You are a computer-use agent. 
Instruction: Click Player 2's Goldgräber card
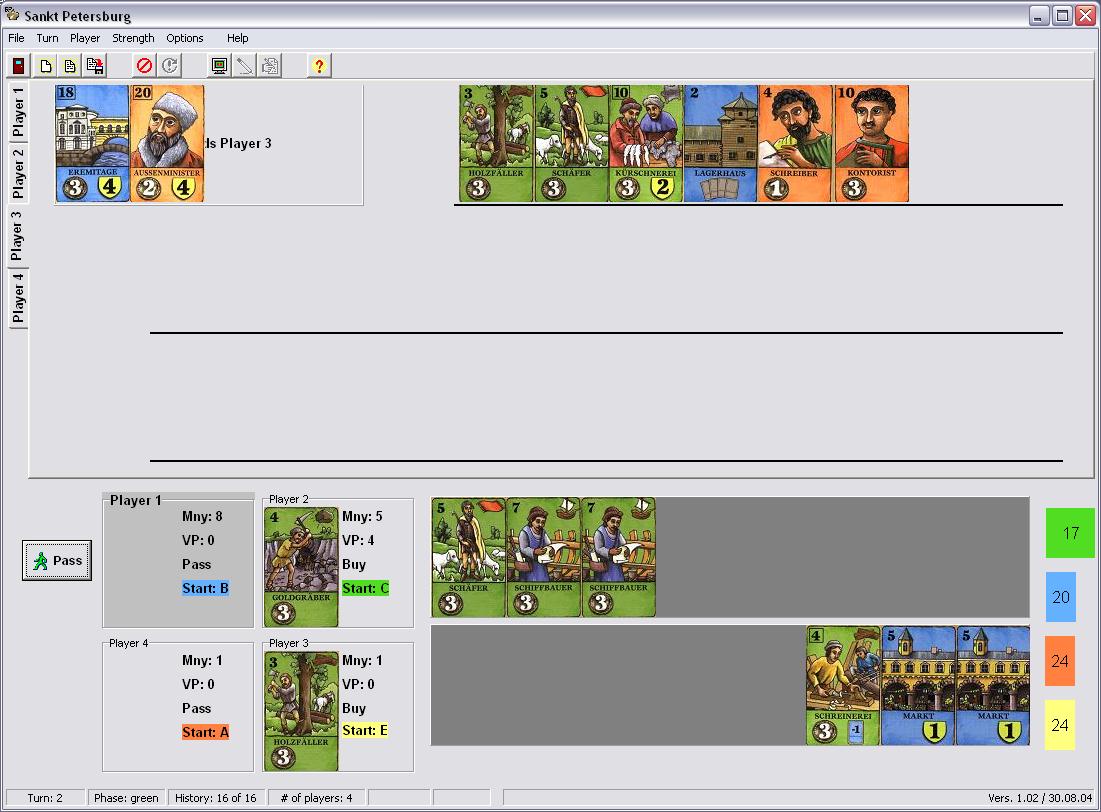[301, 567]
